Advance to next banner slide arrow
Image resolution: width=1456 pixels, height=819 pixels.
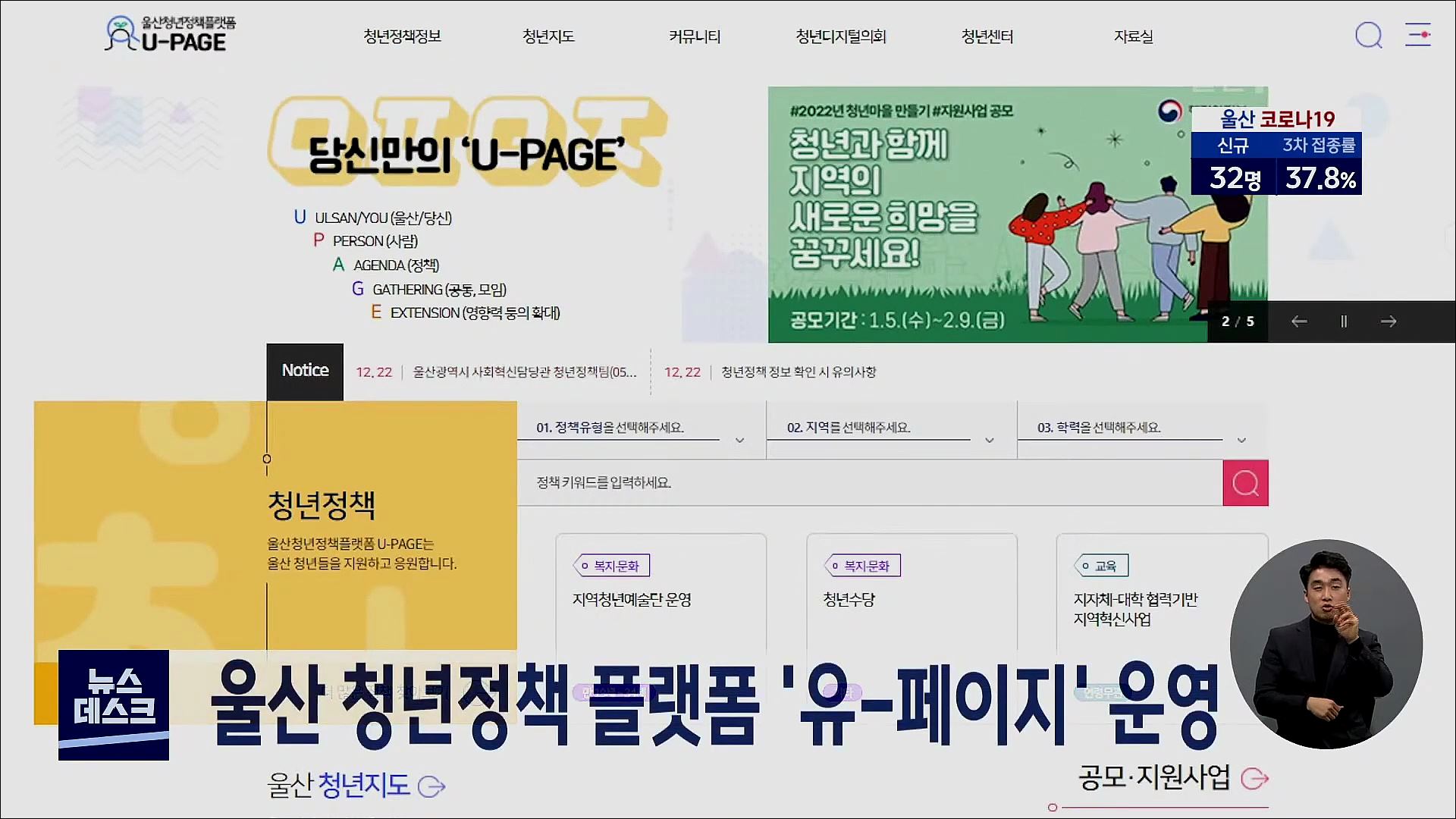[1388, 322]
